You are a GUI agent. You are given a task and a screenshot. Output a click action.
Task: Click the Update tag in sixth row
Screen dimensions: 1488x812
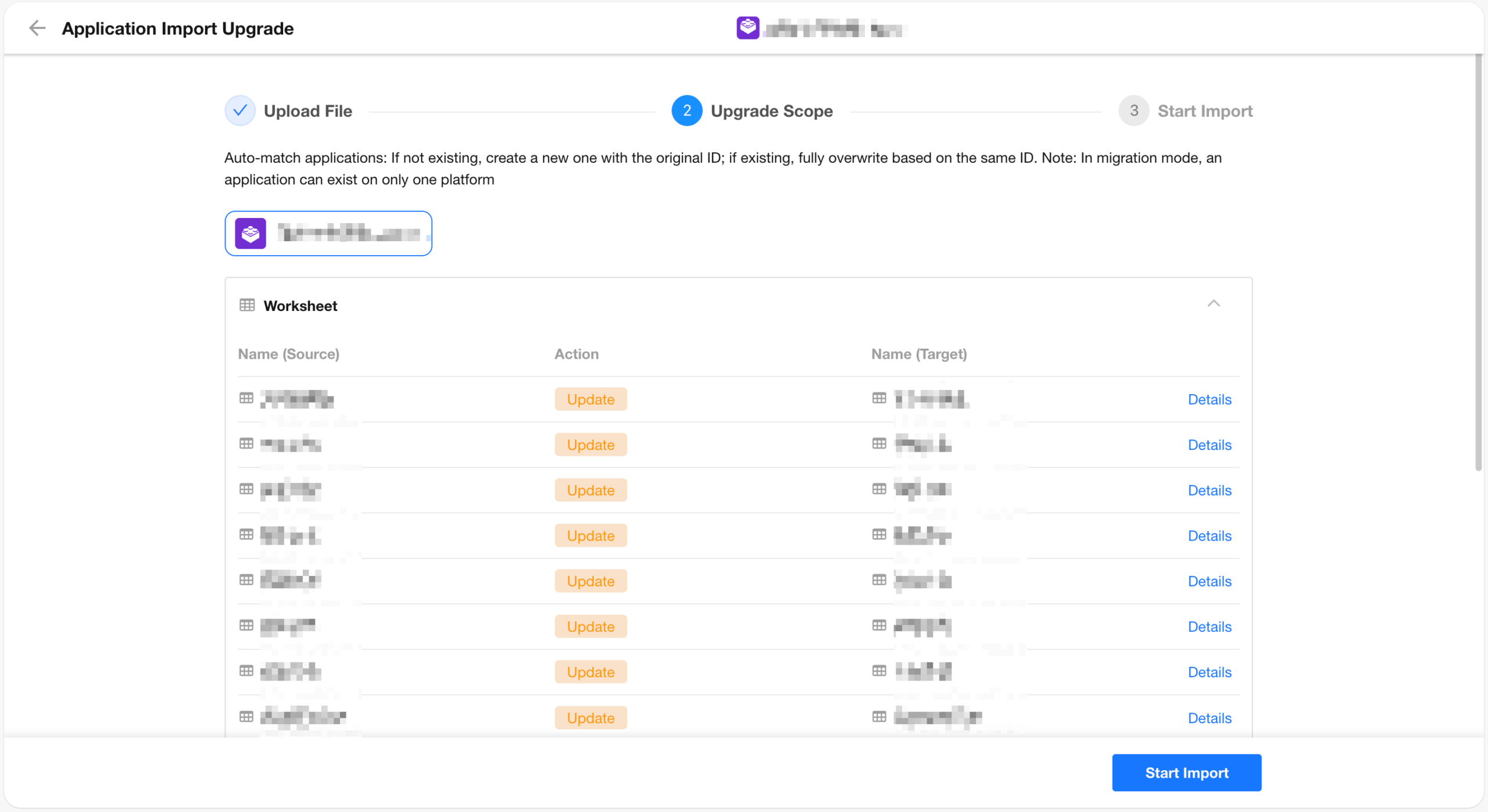click(591, 627)
